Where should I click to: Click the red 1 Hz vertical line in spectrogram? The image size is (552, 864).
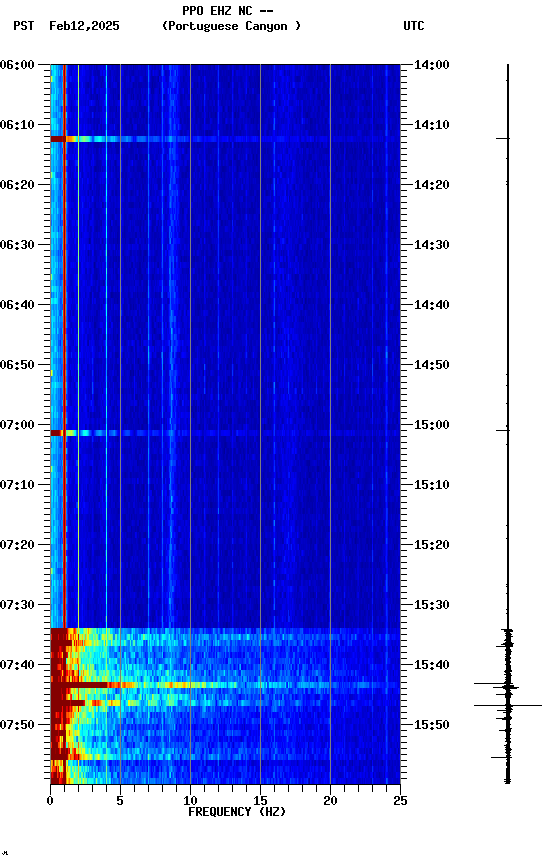pyautogui.click(x=64, y=346)
